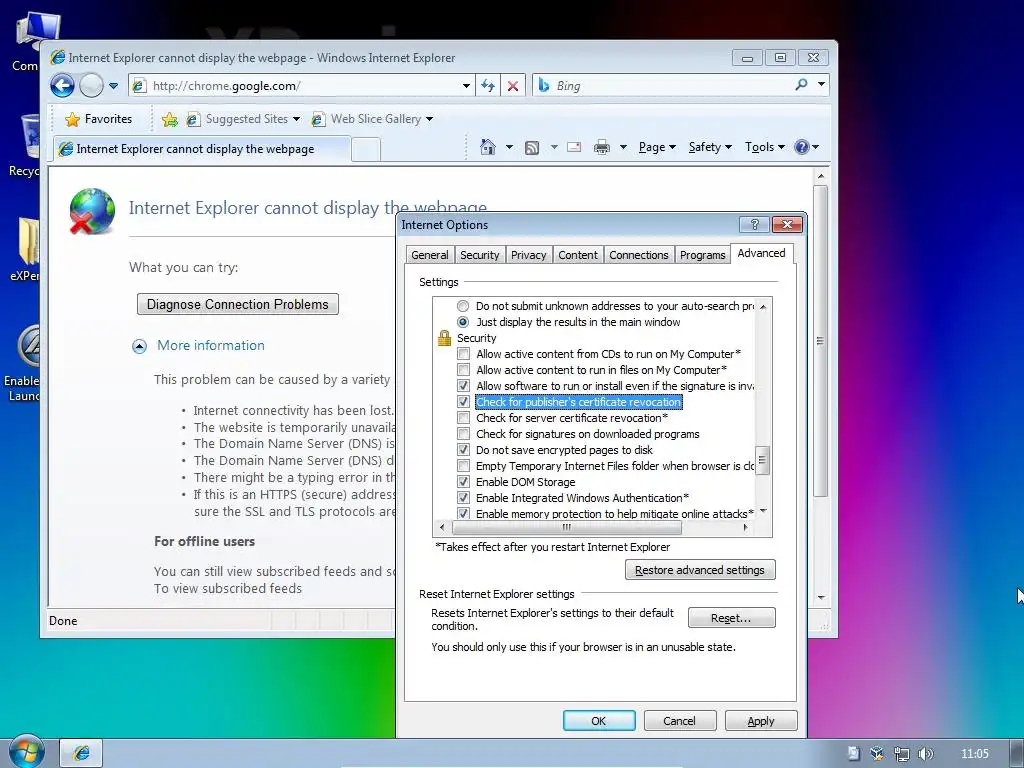Click the settings list vertical scrollbar thumb

click(762, 459)
